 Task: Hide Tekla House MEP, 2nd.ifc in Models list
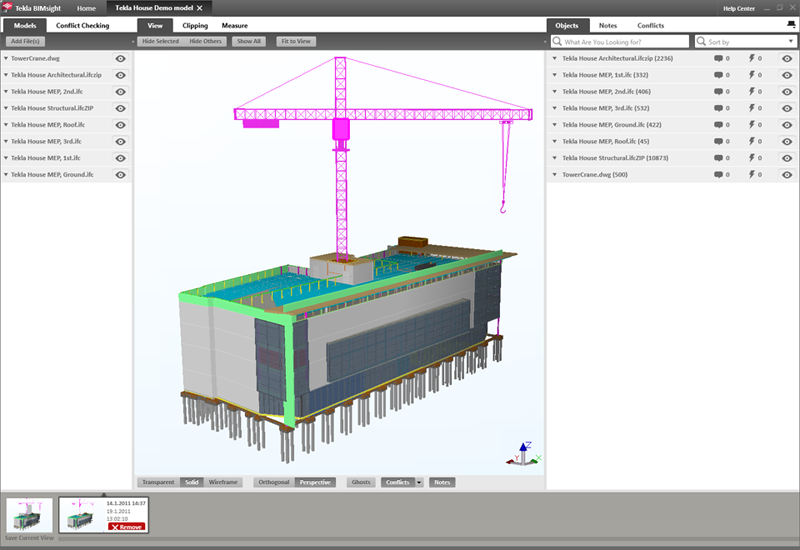(120, 92)
